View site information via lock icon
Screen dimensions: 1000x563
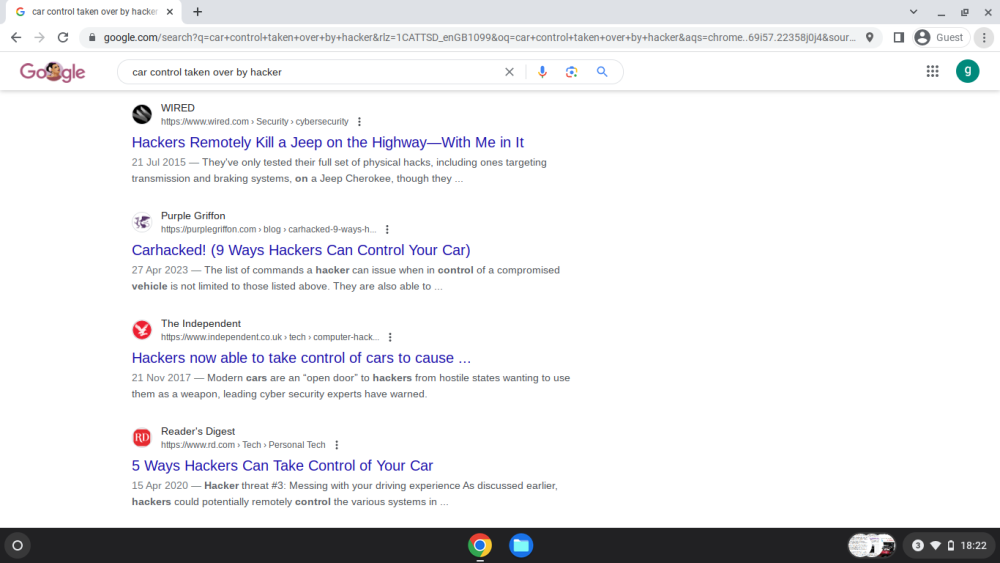pyautogui.click(x=92, y=38)
